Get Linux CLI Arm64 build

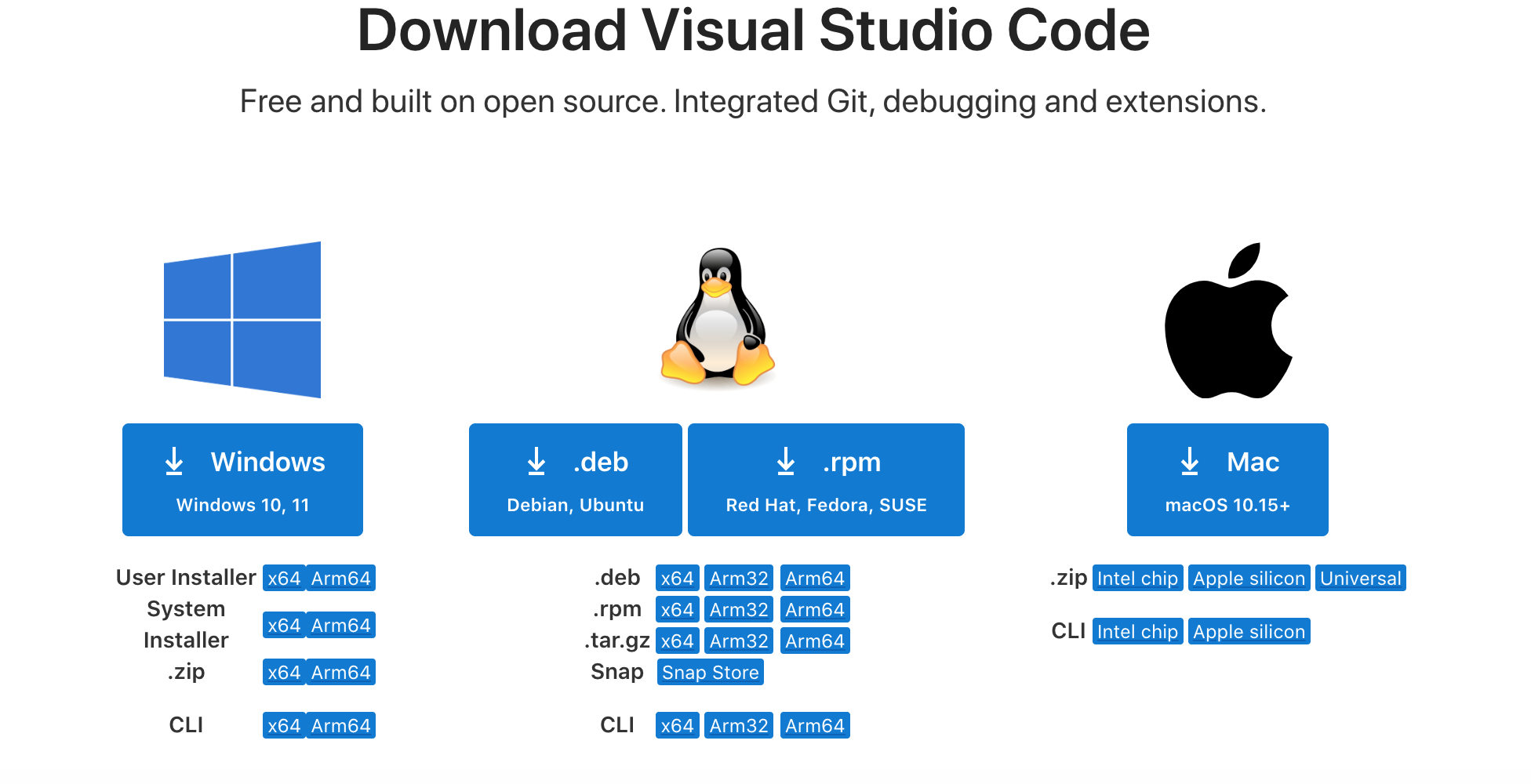point(815,725)
